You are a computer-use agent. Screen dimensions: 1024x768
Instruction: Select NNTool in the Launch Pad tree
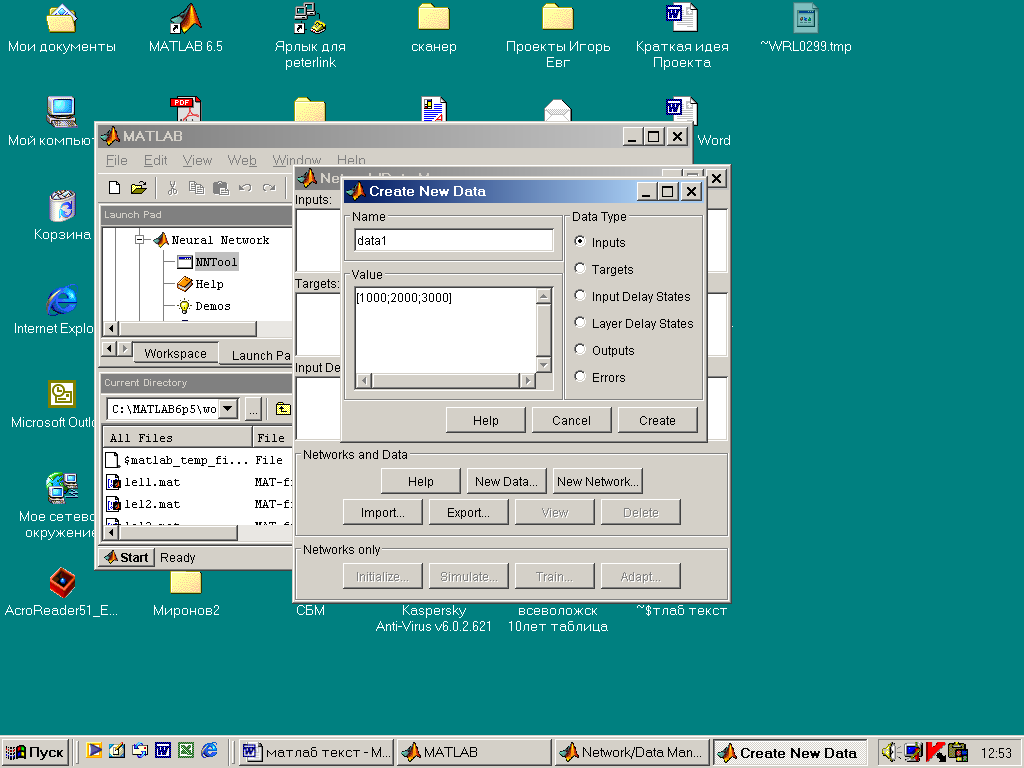point(216,262)
